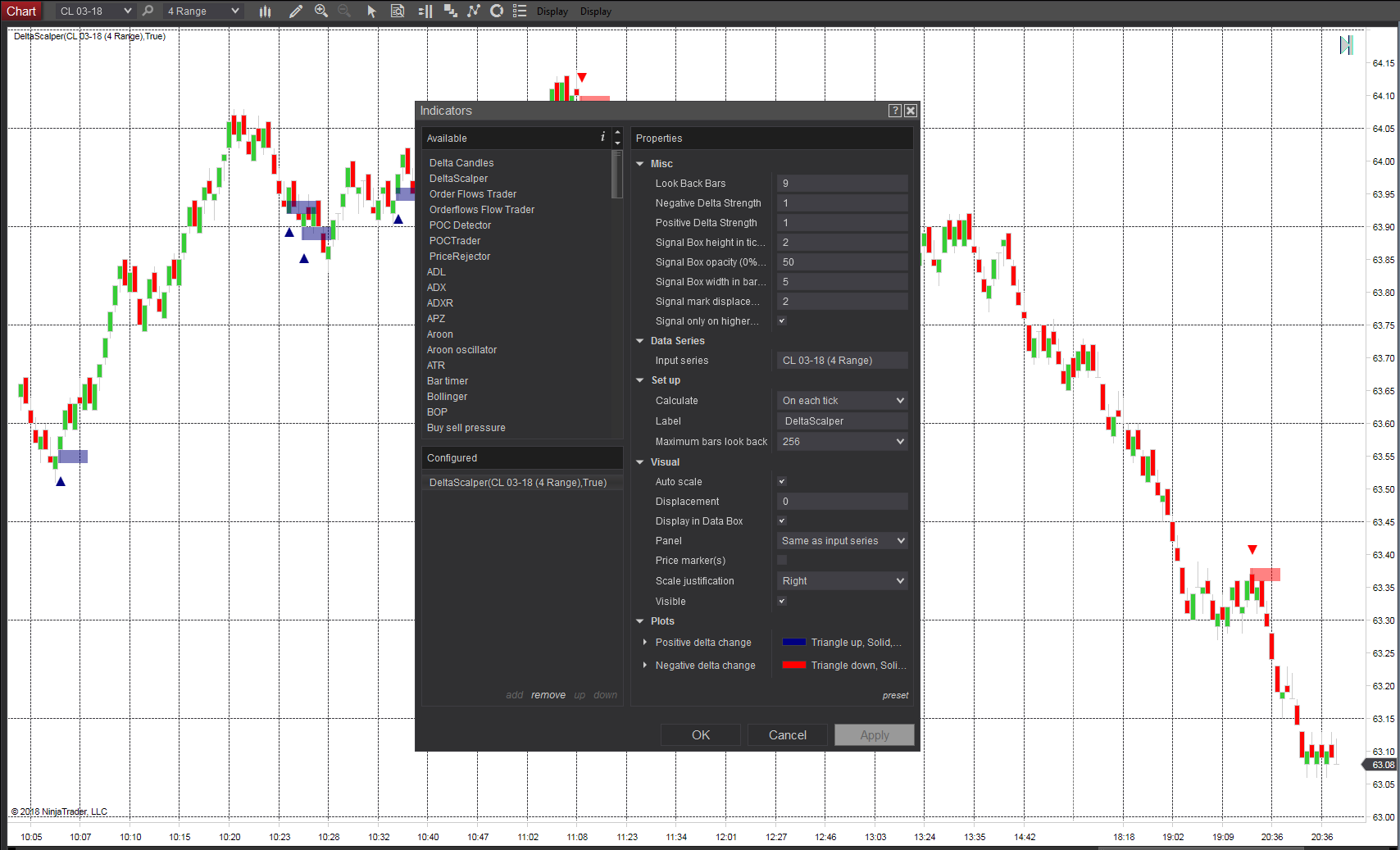1400x850 pixels.
Task: Click the second Display toolbar item
Action: coord(596,11)
